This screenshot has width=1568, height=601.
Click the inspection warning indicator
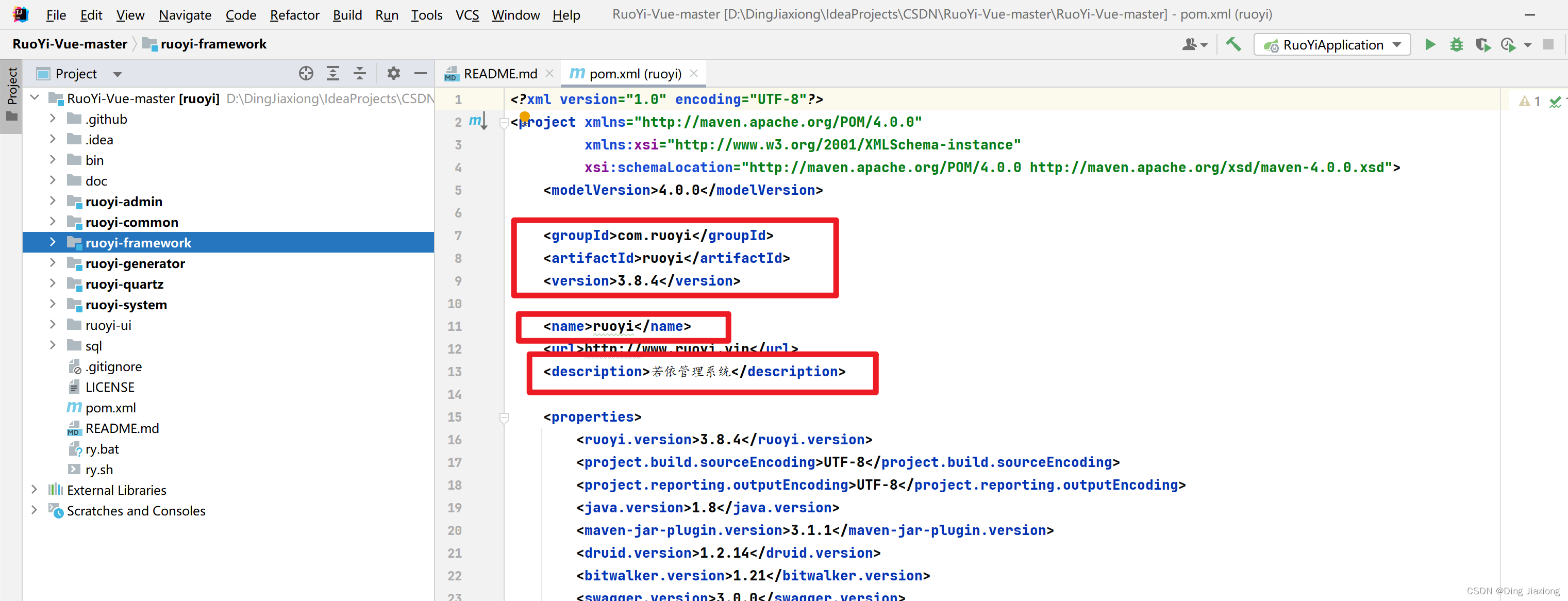(x=1529, y=101)
